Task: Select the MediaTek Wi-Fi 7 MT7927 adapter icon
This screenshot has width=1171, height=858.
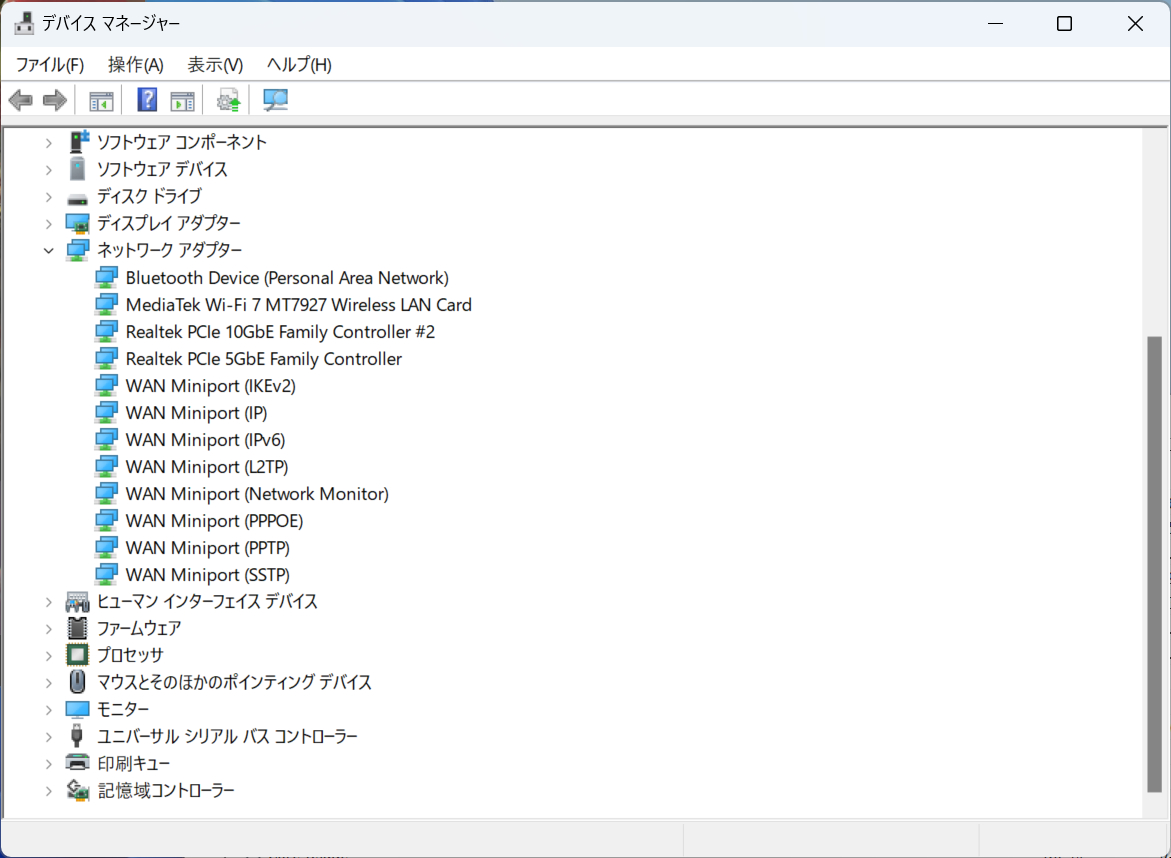Action: [106, 305]
